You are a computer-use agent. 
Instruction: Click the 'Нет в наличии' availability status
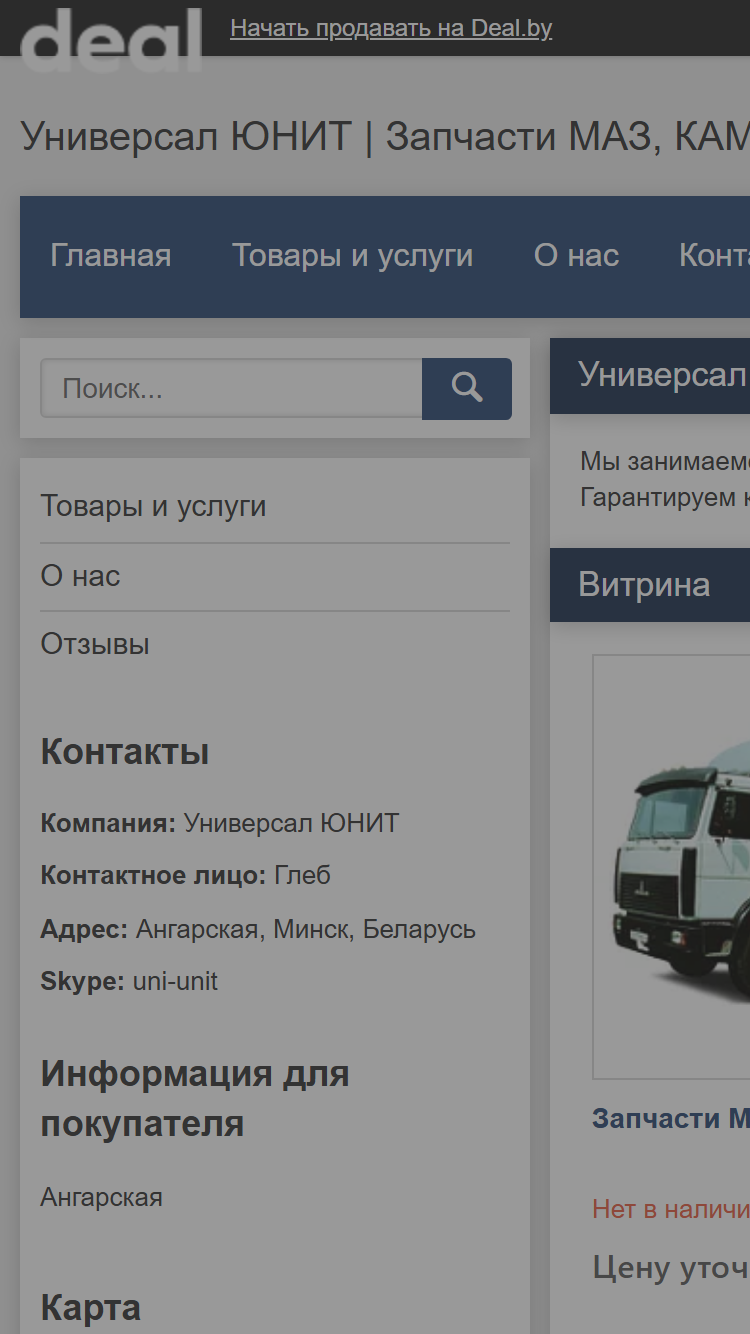click(671, 1209)
